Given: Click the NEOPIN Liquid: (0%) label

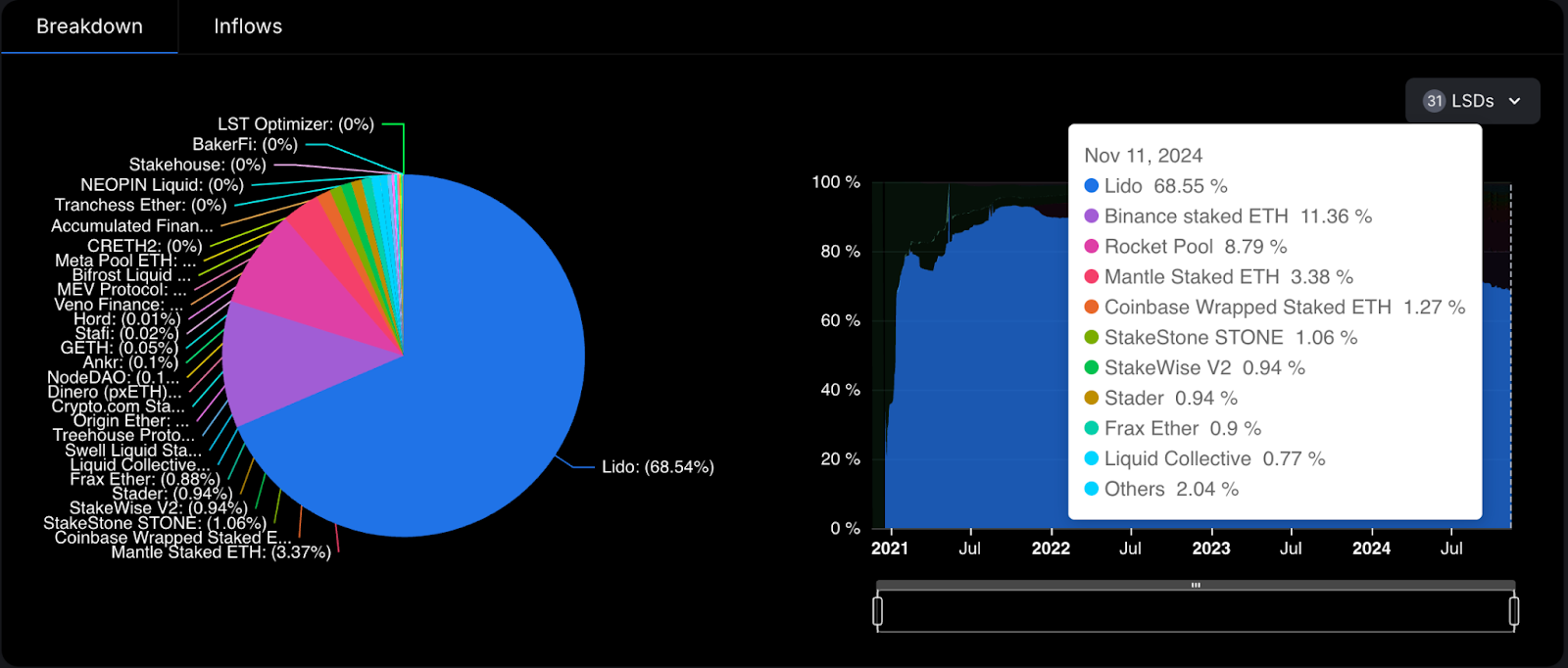Looking at the screenshot, I should 162,185.
